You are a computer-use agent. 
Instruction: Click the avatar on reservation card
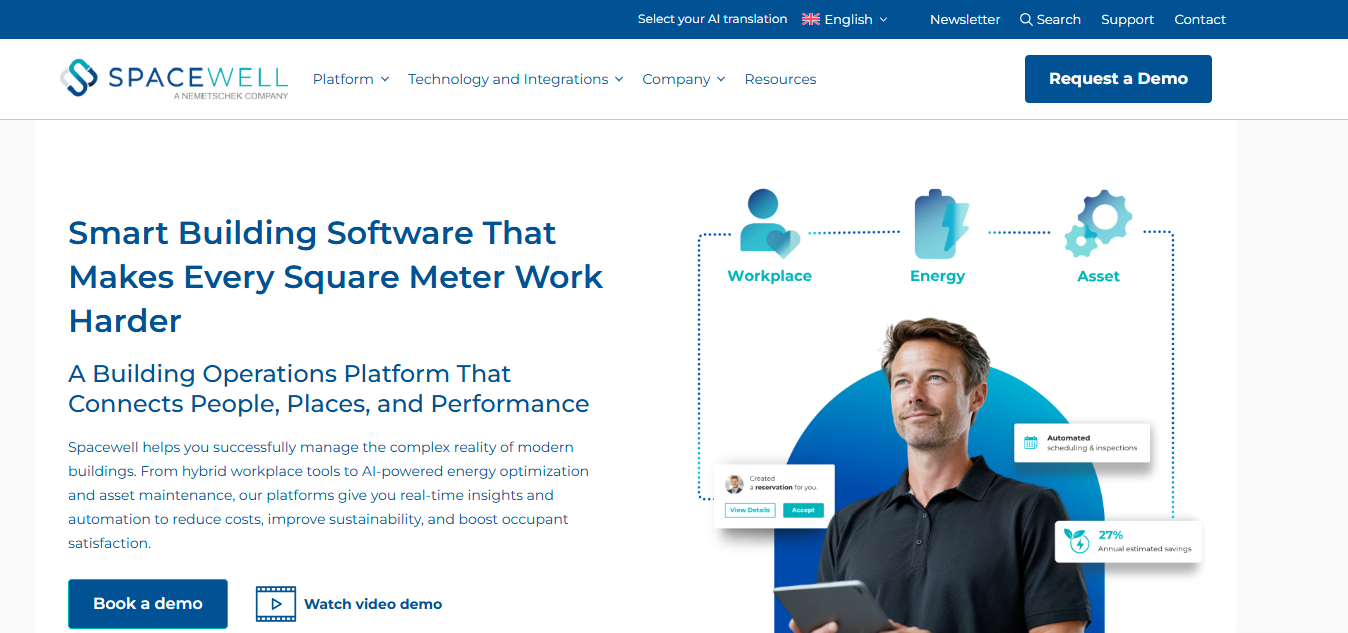click(x=735, y=484)
